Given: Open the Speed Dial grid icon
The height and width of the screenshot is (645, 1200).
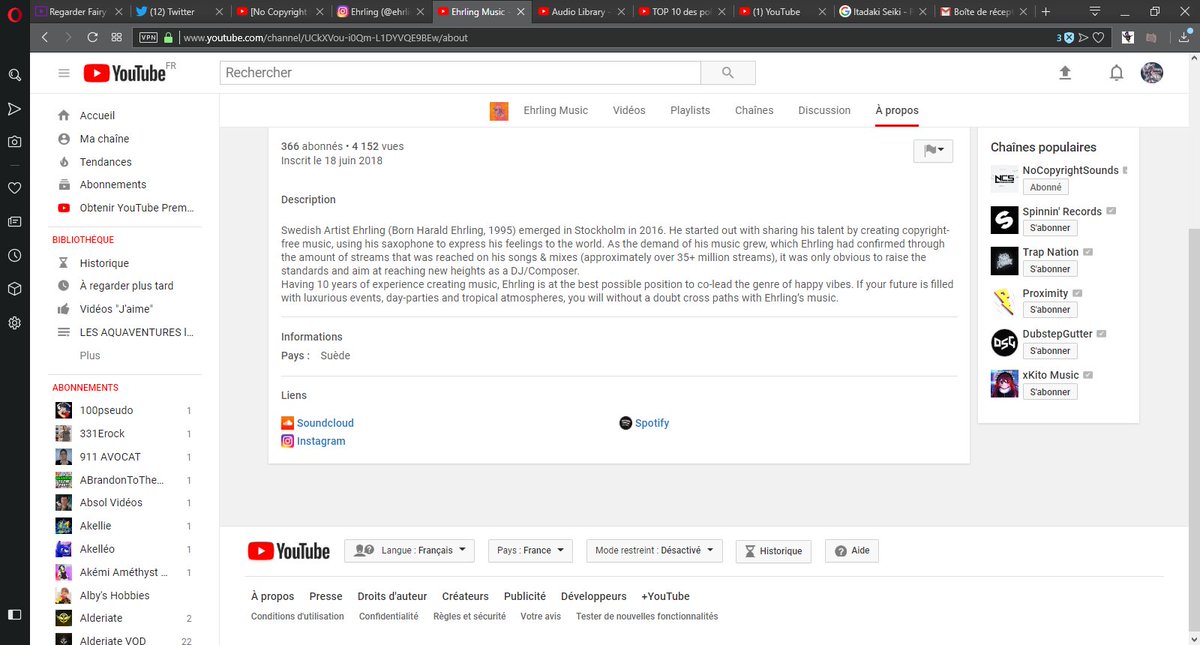Looking at the screenshot, I should pyautogui.click(x=117, y=37).
